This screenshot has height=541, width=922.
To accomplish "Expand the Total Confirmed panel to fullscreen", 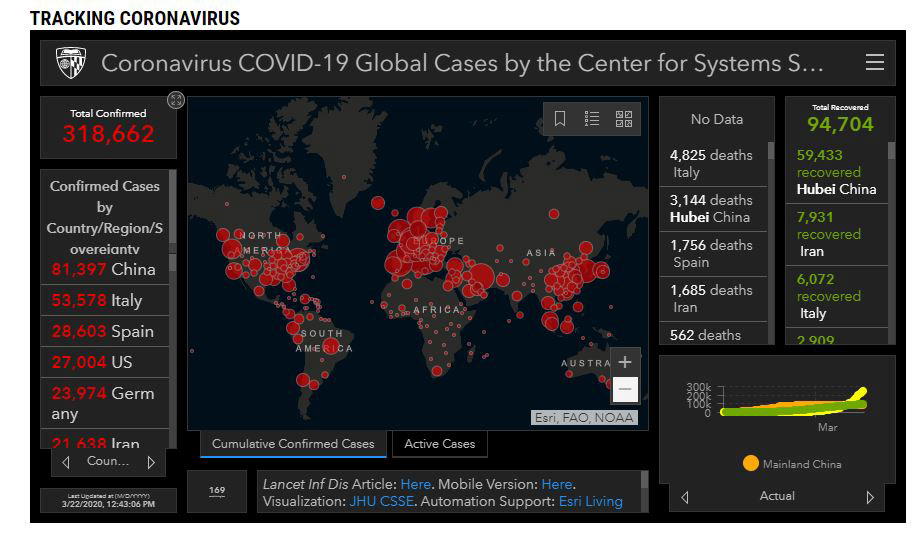I will coord(176,100).
